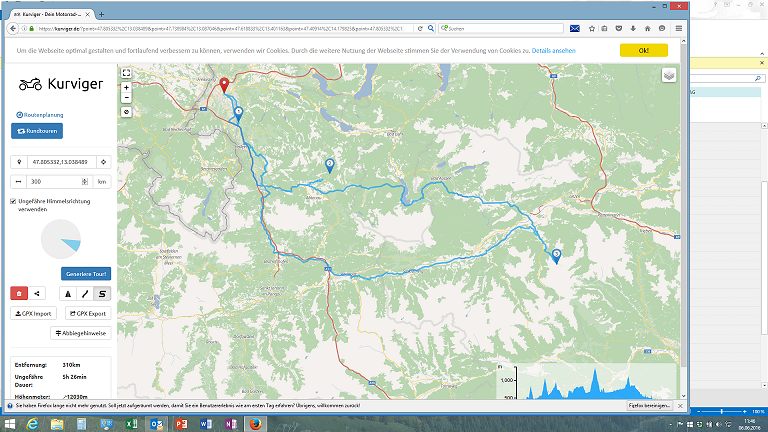The height and width of the screenshot is (432, 768).
Task: Click the share route icon
Action: click(37, 293)
